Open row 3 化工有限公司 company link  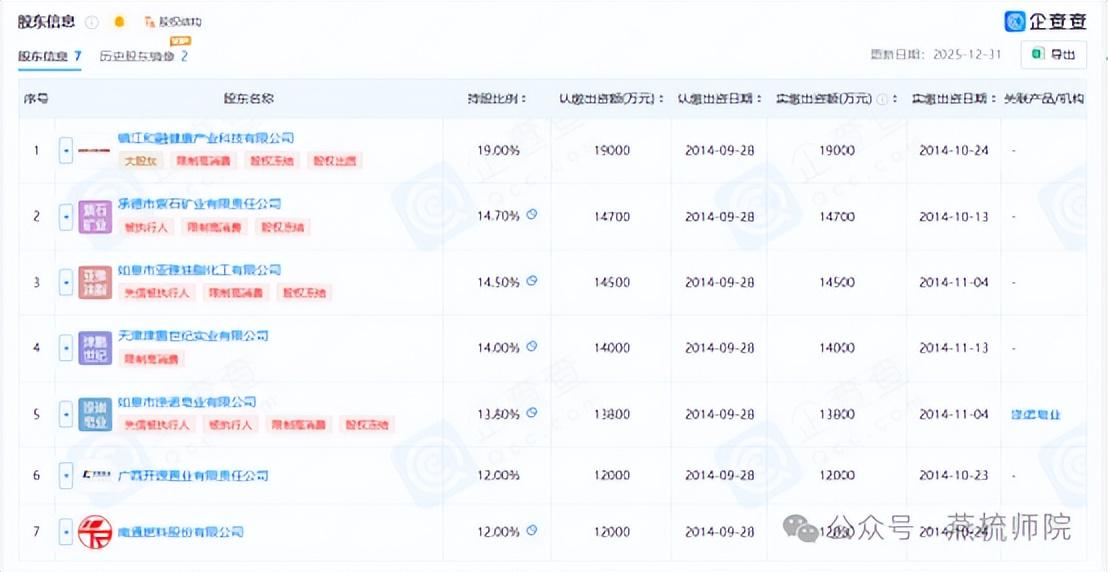pyautogui.click(x=199, y=270)
